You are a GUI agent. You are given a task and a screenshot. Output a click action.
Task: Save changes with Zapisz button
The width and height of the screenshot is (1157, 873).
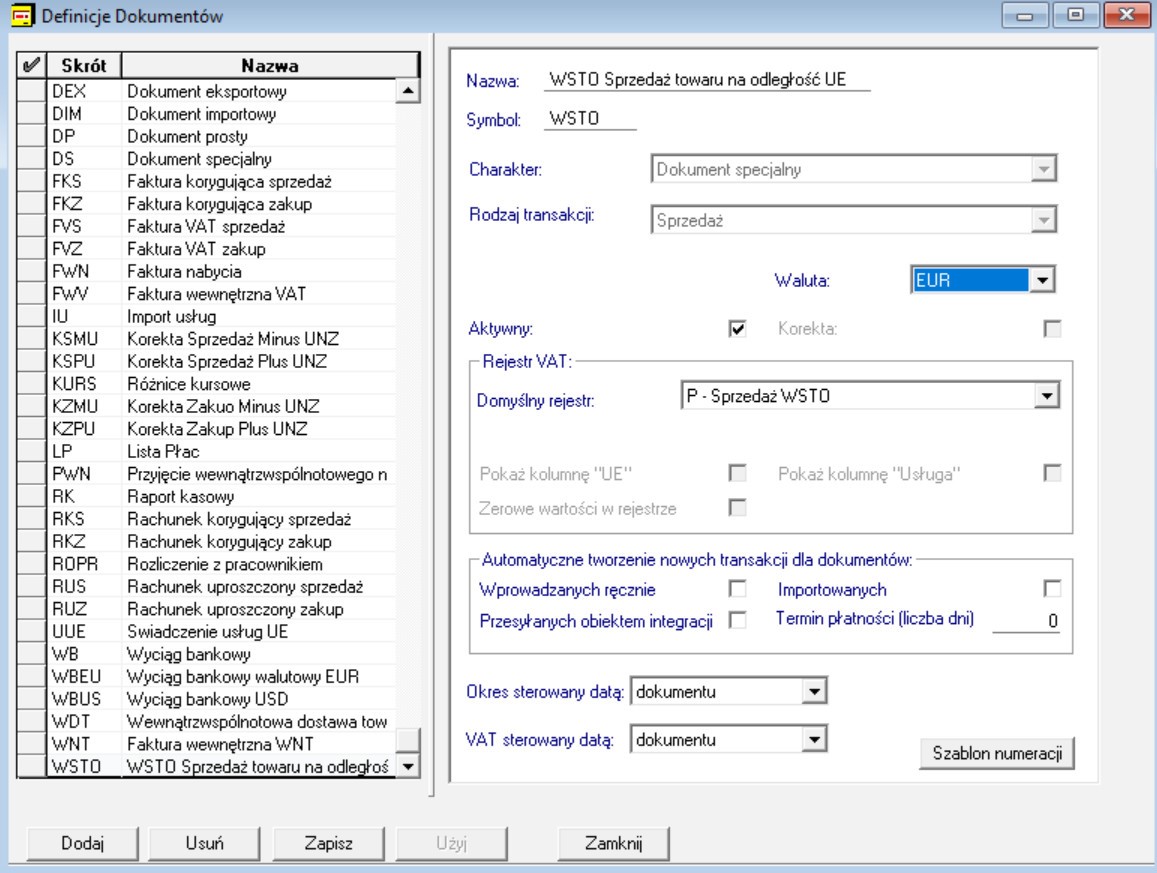[328, 843]
